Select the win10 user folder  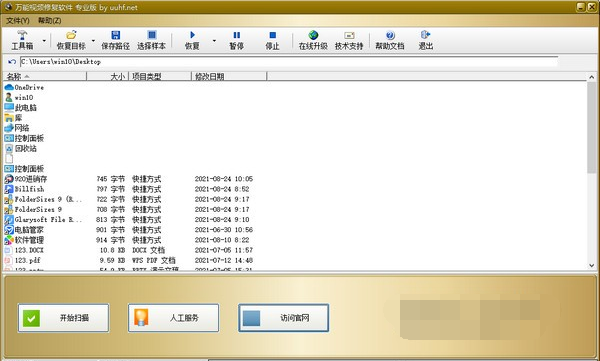[19, 98]
